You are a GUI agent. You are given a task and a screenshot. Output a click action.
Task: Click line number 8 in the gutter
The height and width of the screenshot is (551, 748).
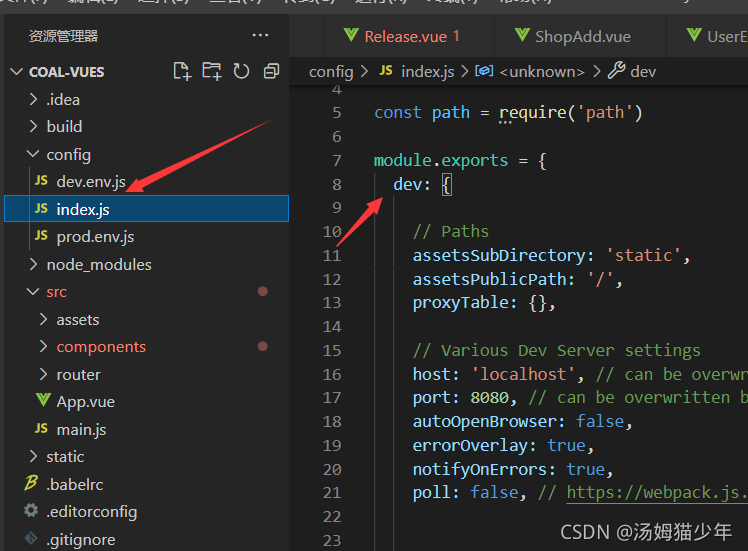coord(337,184)
